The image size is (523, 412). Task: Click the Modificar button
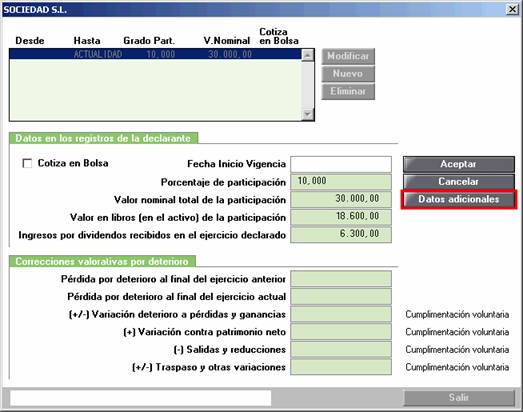[x=348, y=56]
